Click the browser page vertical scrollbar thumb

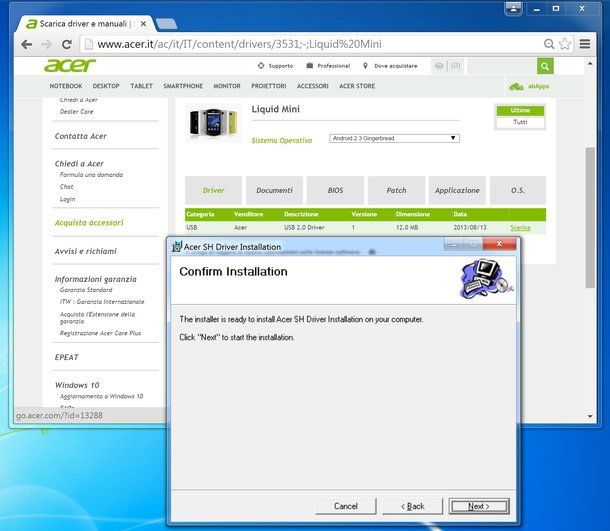click(590, 218)
